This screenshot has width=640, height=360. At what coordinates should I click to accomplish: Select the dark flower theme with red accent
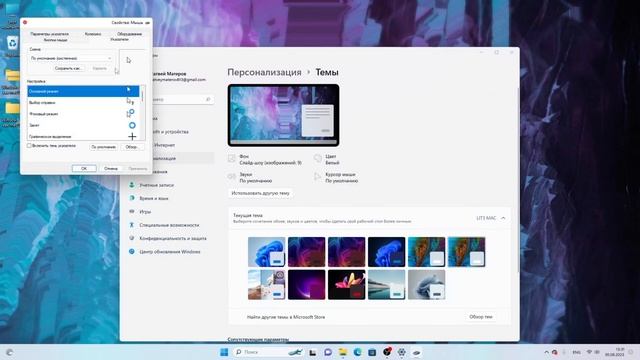click(347, 284)
